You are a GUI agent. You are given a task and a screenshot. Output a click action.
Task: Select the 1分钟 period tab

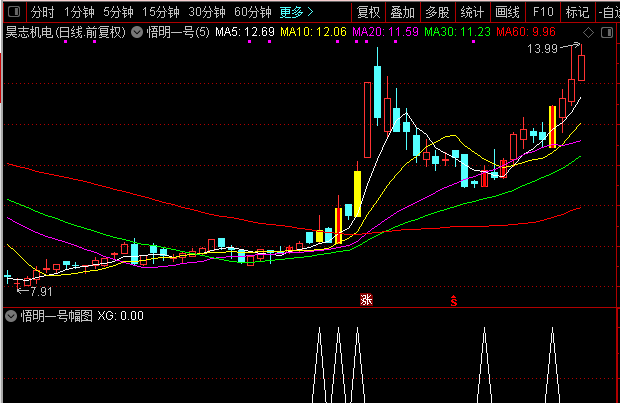79,12
